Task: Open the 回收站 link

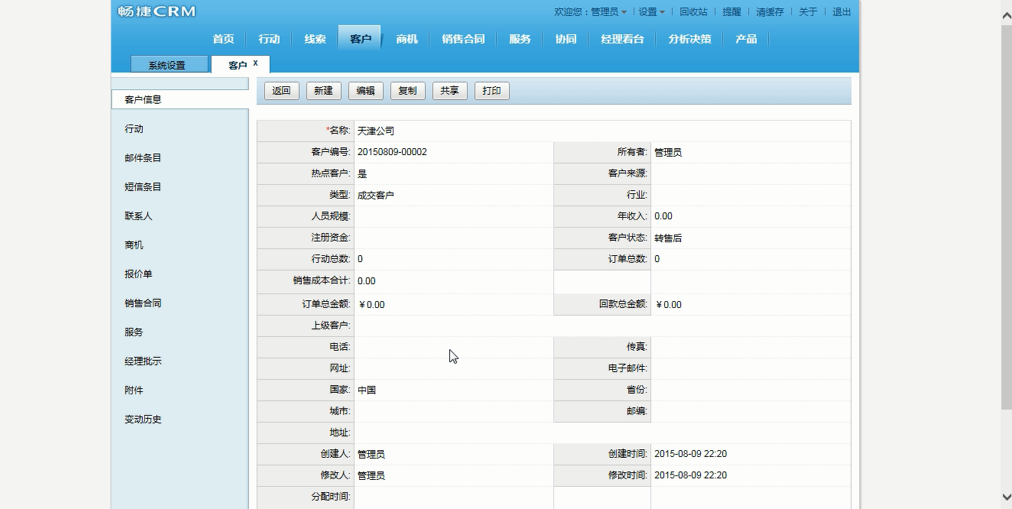Action: point(693,12)
